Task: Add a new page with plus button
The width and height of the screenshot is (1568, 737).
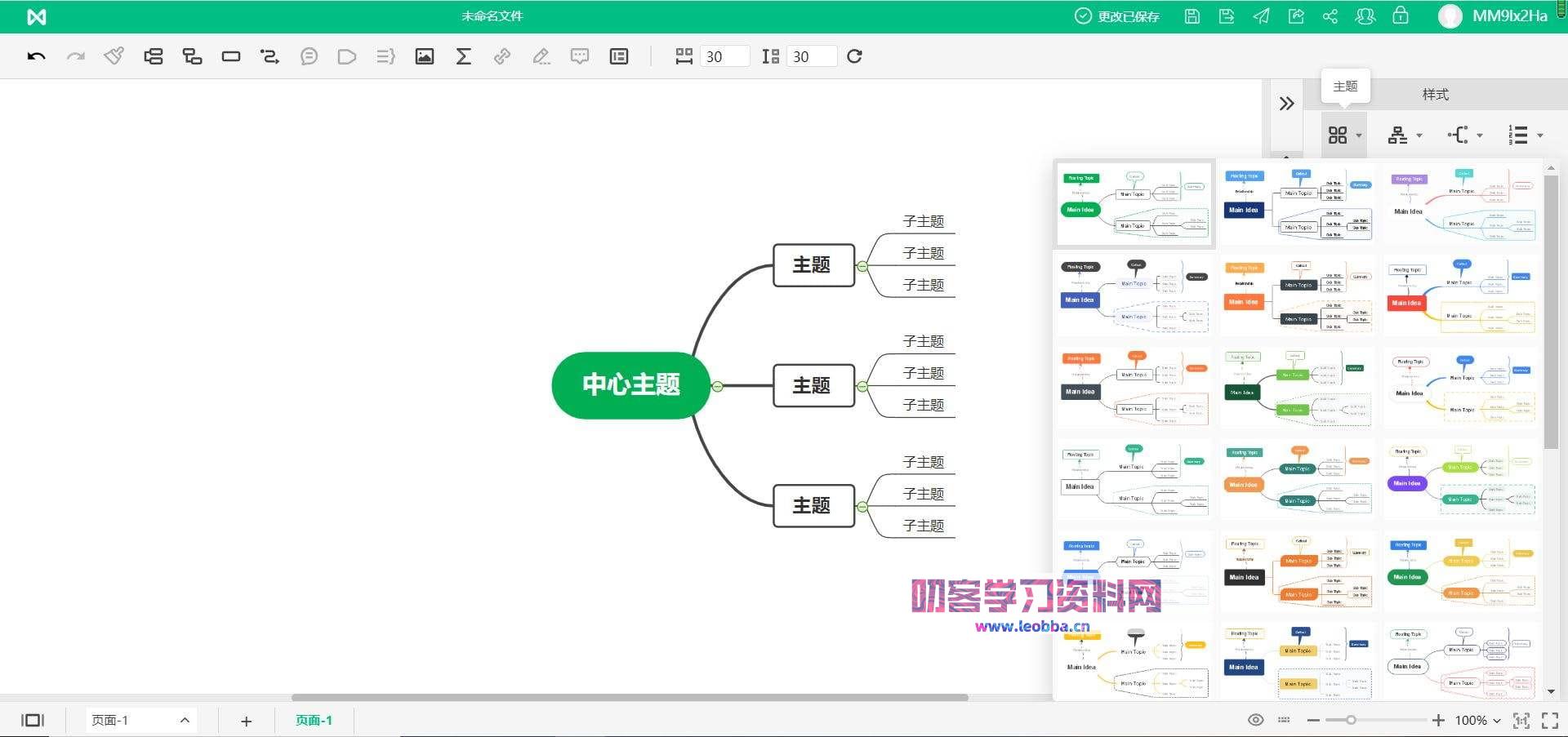Action: pyautogui.click(x=246, y=720)
